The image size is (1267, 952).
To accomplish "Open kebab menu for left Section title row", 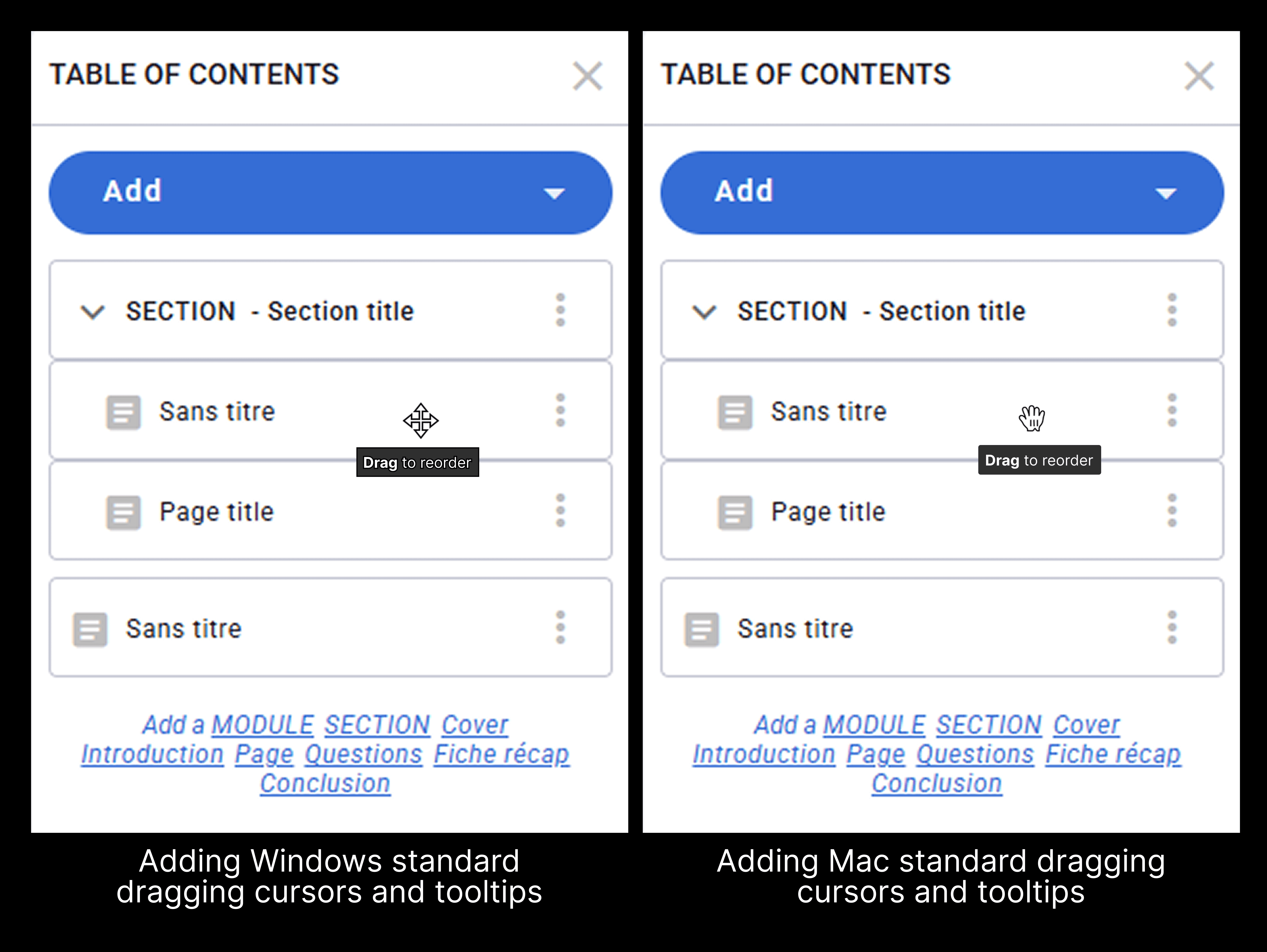I will [560, 310].
